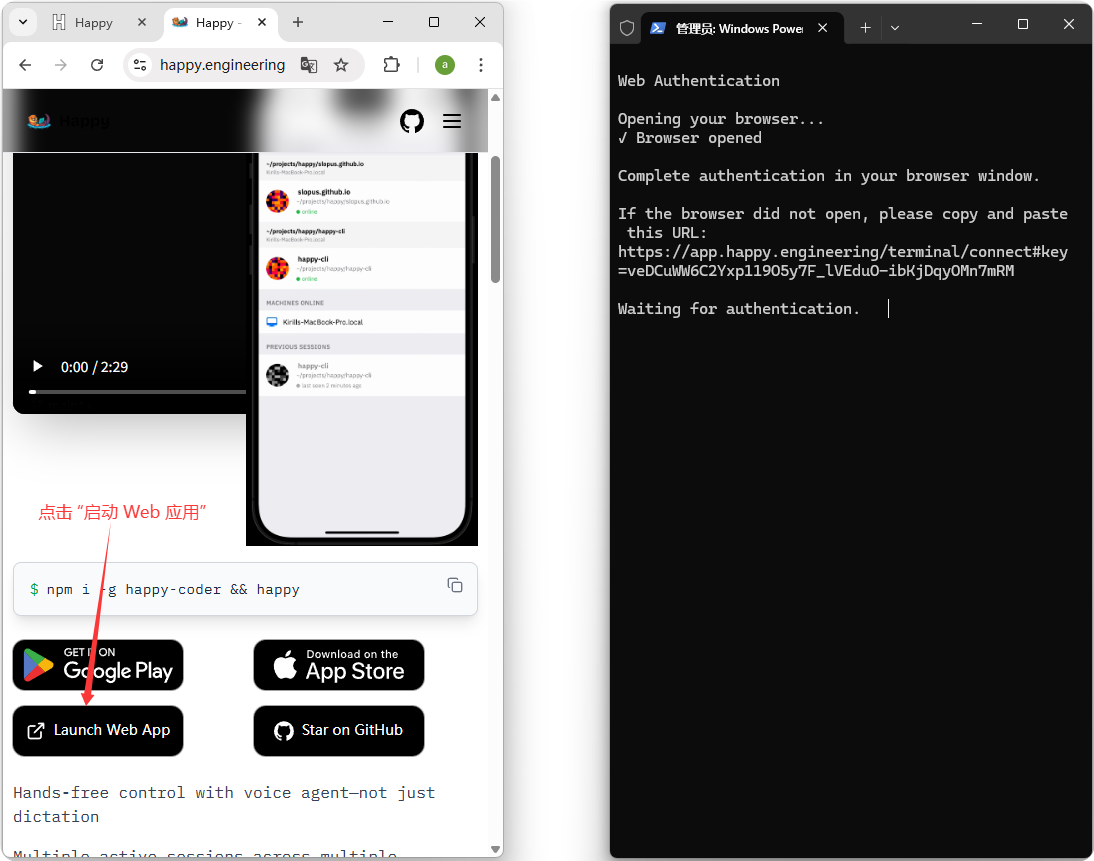Expand the Chrome tab search dropdown
This screenshot has width=1094, height=861.
point(22,22)
